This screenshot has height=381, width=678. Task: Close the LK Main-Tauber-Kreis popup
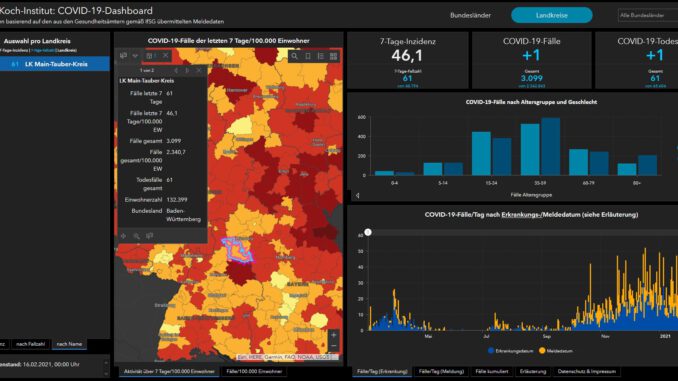click(x=199, y=70)
